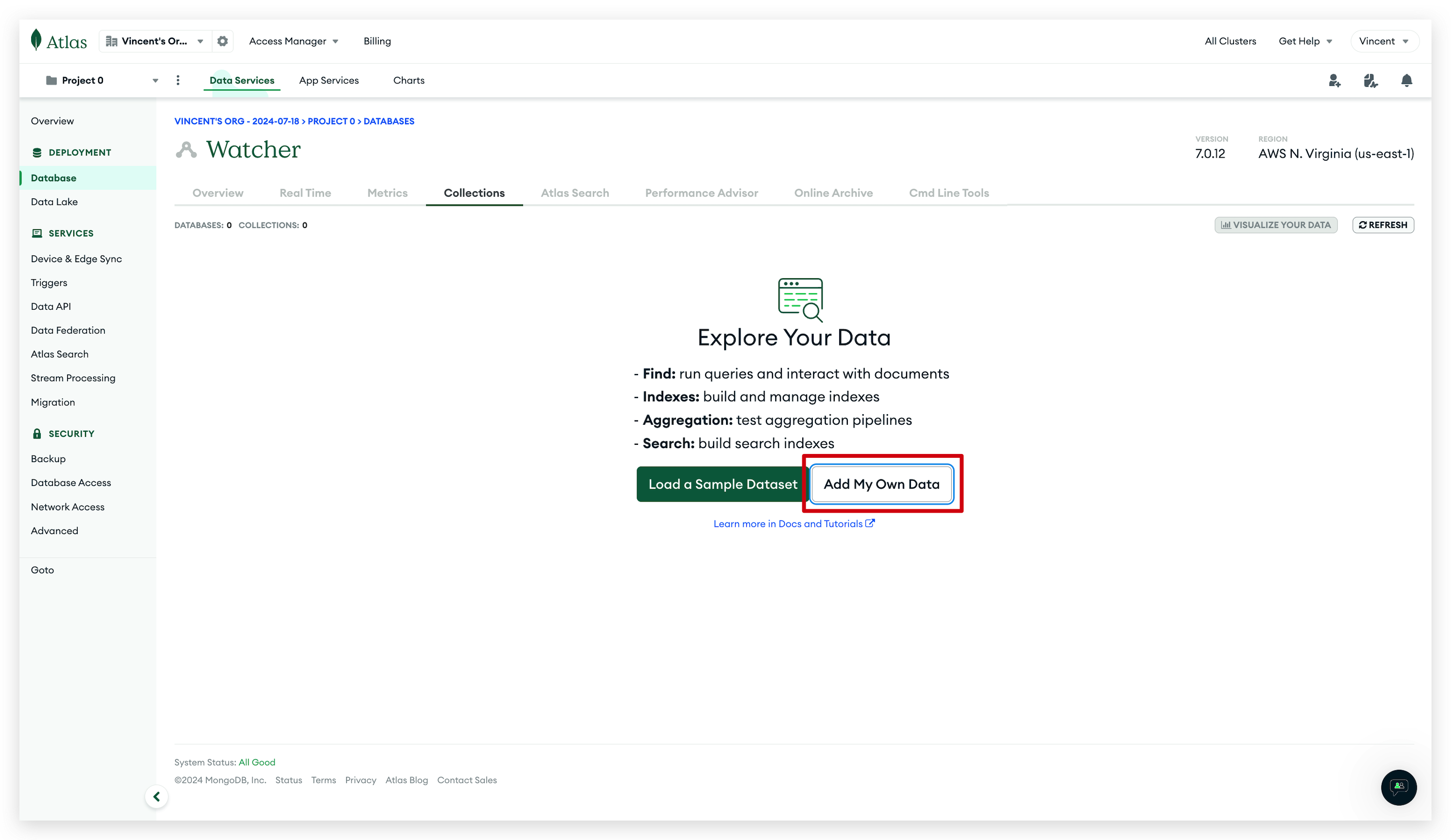Open Advanced in sidebar
The height and width of the screenshot is (840, 1451).
coord(55,530)
